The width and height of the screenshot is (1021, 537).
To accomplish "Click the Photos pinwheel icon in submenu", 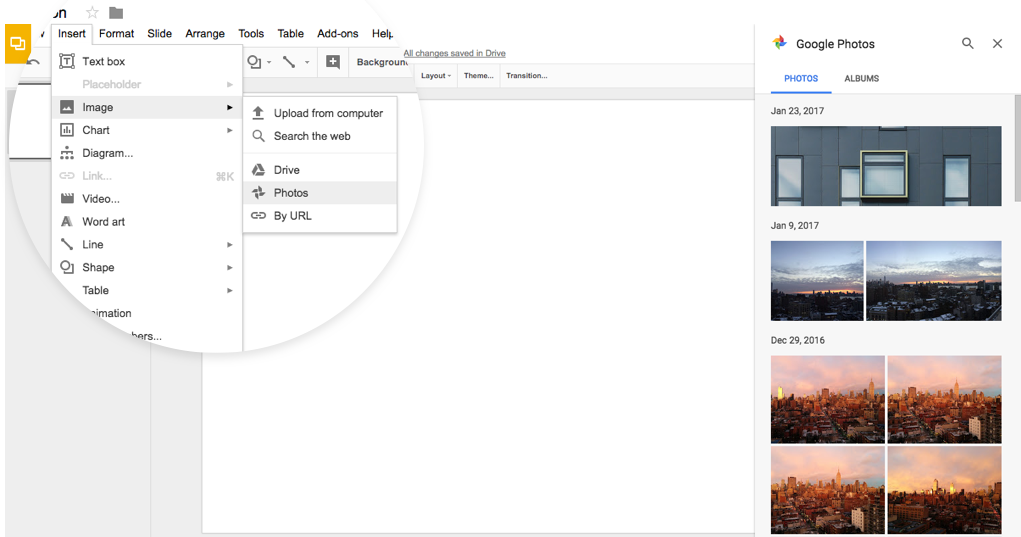I will click(x=259, y=193).
